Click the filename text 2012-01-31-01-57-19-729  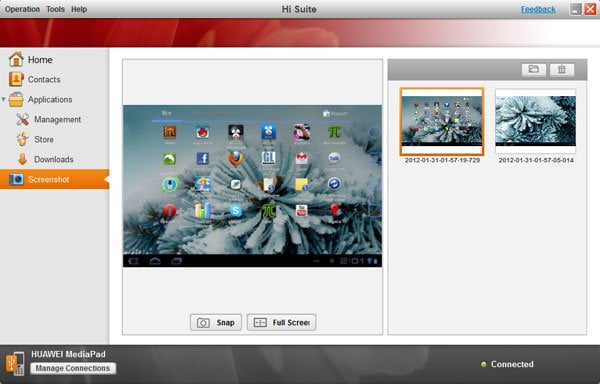(442, 160)
